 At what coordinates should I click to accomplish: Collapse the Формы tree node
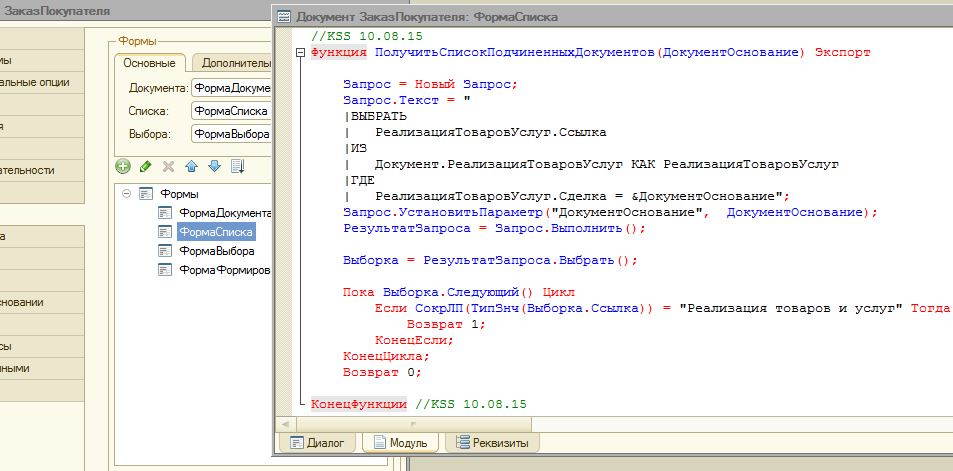[x=128, y=194]
